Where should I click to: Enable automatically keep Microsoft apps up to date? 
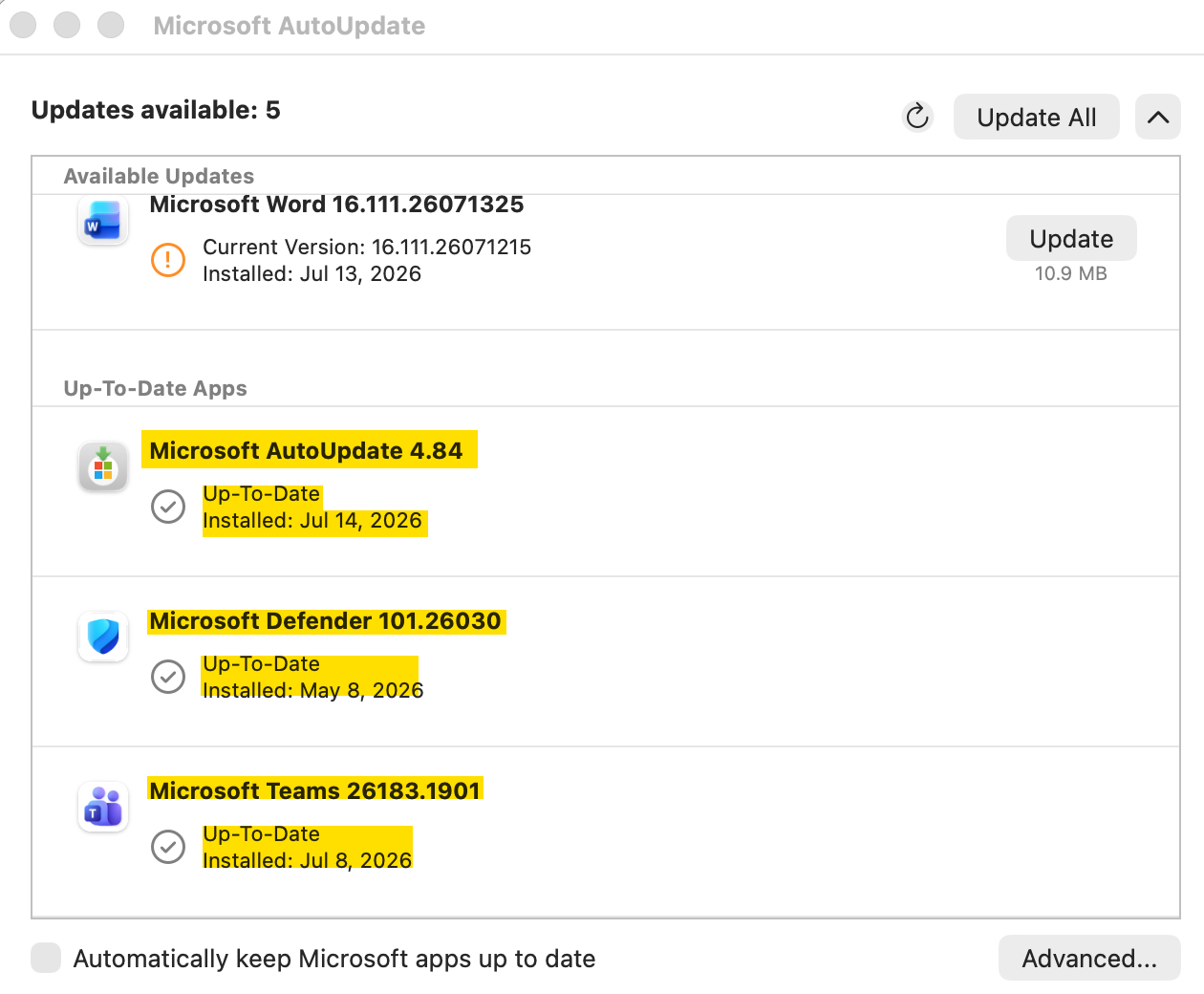(46, 958)
